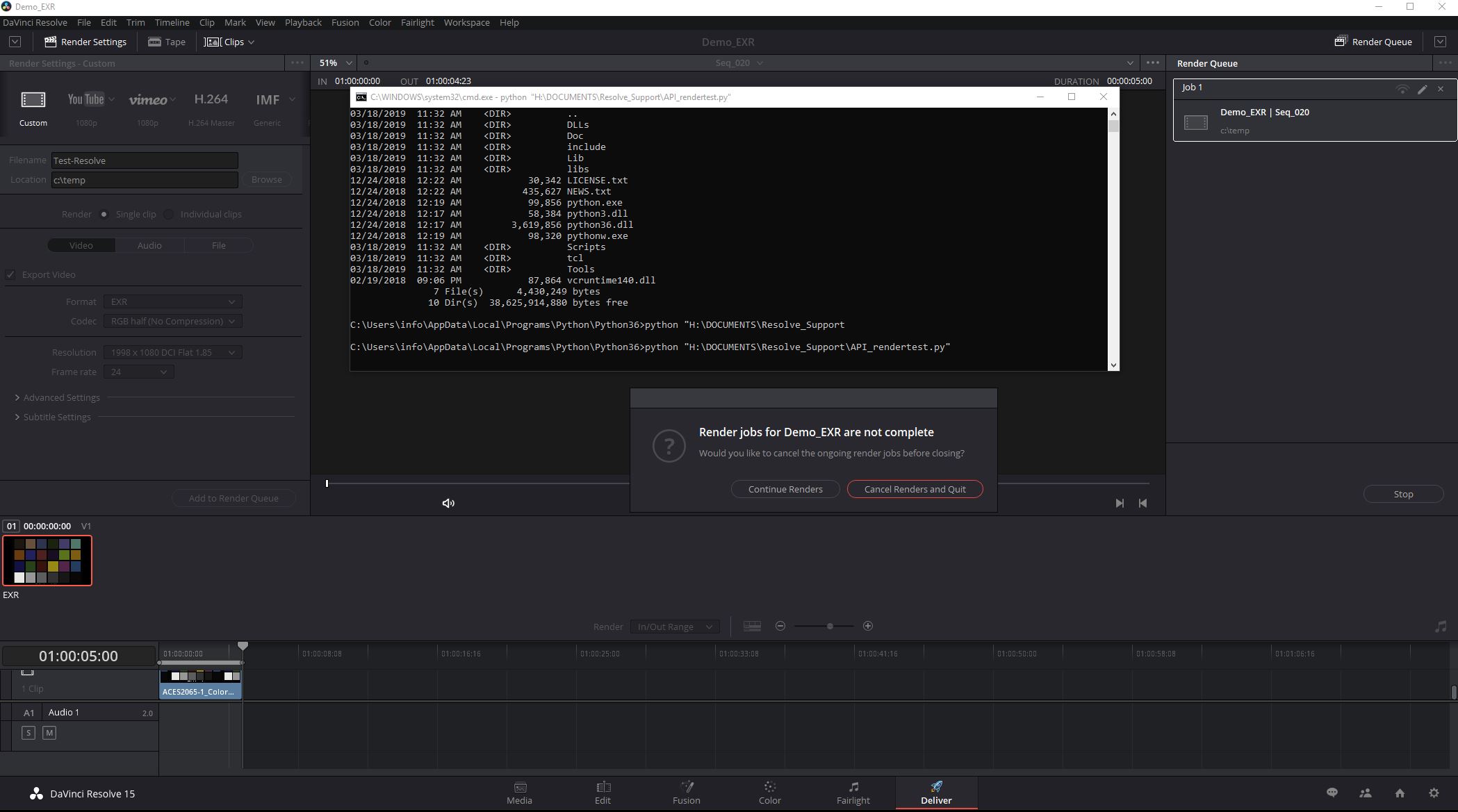Select Single clip render radio button
The image size is (1458, 812).
click(x=103, y=213)
